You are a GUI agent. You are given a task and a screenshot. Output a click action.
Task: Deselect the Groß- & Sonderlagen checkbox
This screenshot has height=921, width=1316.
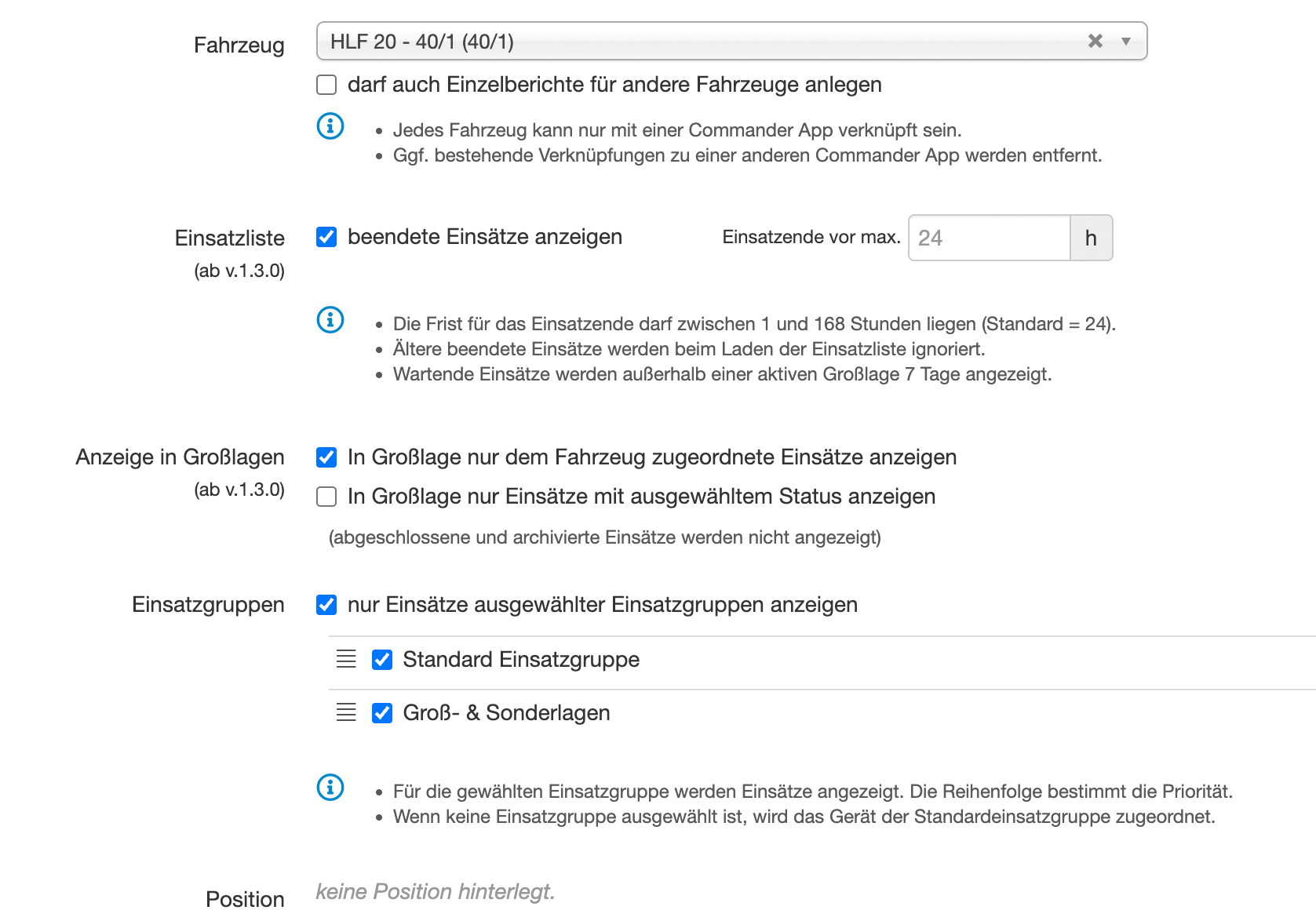(382, 713)
